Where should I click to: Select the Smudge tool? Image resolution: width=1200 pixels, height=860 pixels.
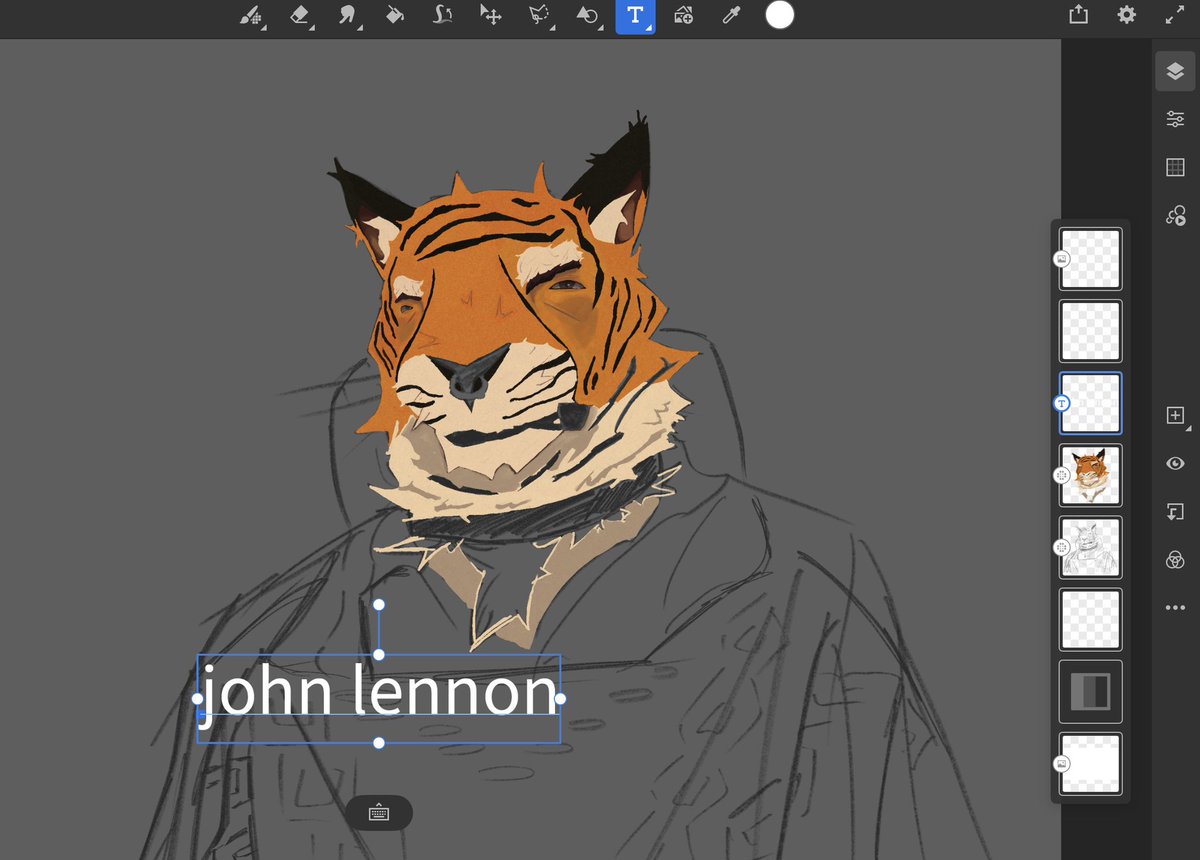pos(348,16)
